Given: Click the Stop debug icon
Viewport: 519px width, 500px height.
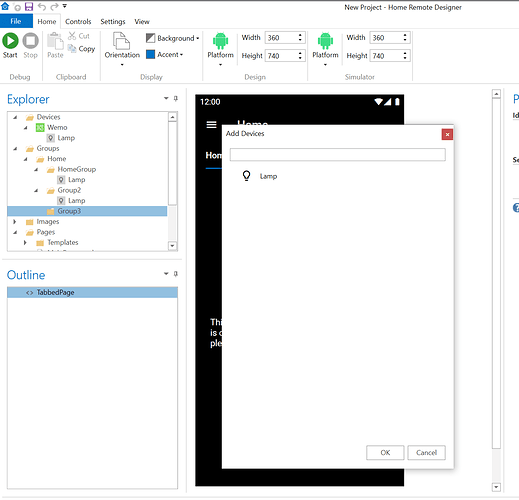Looking at the screenshot, I should (30, 41).
